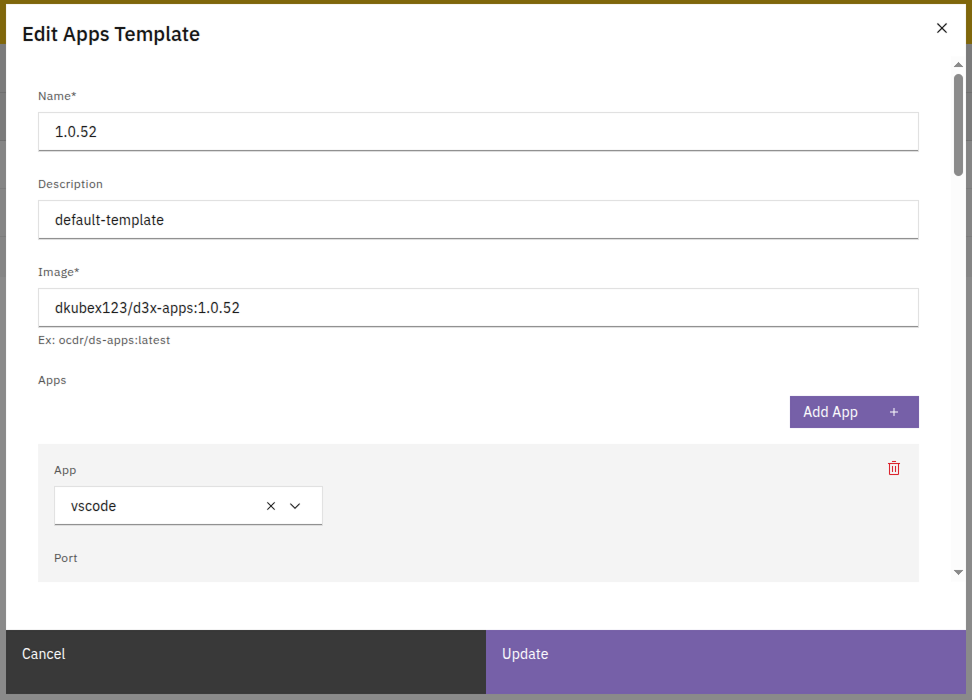Expand the App dropdown chevron
This screenshot has width=972, height=700.
pos(295,506)
